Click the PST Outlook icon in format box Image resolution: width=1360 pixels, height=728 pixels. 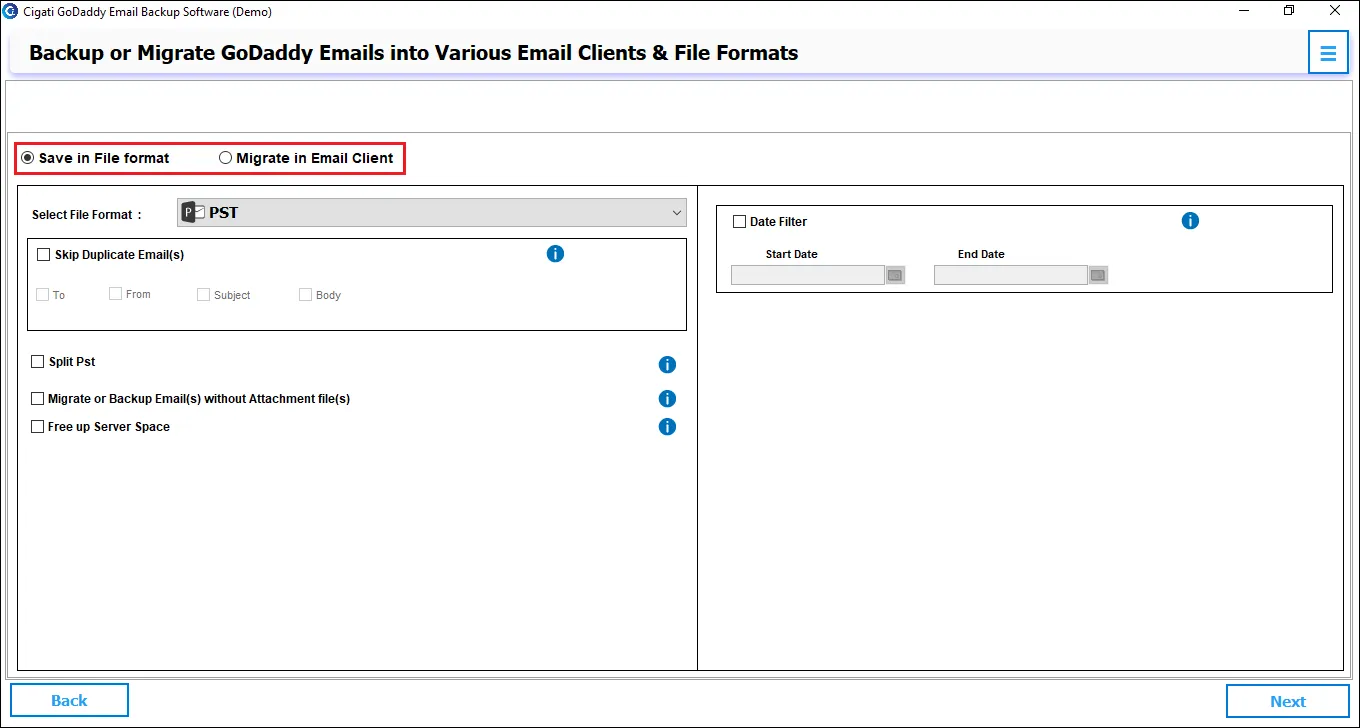click(193, 212)
